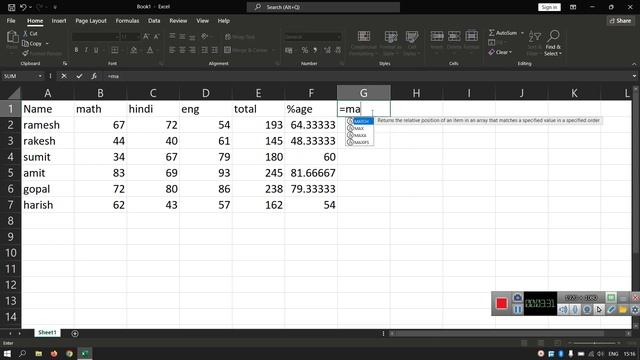Image resolution: width=640 pixels, height=360 pixels.
Task: Cancel the formula entry with the X icon
Action: click(x=64, y=76)
